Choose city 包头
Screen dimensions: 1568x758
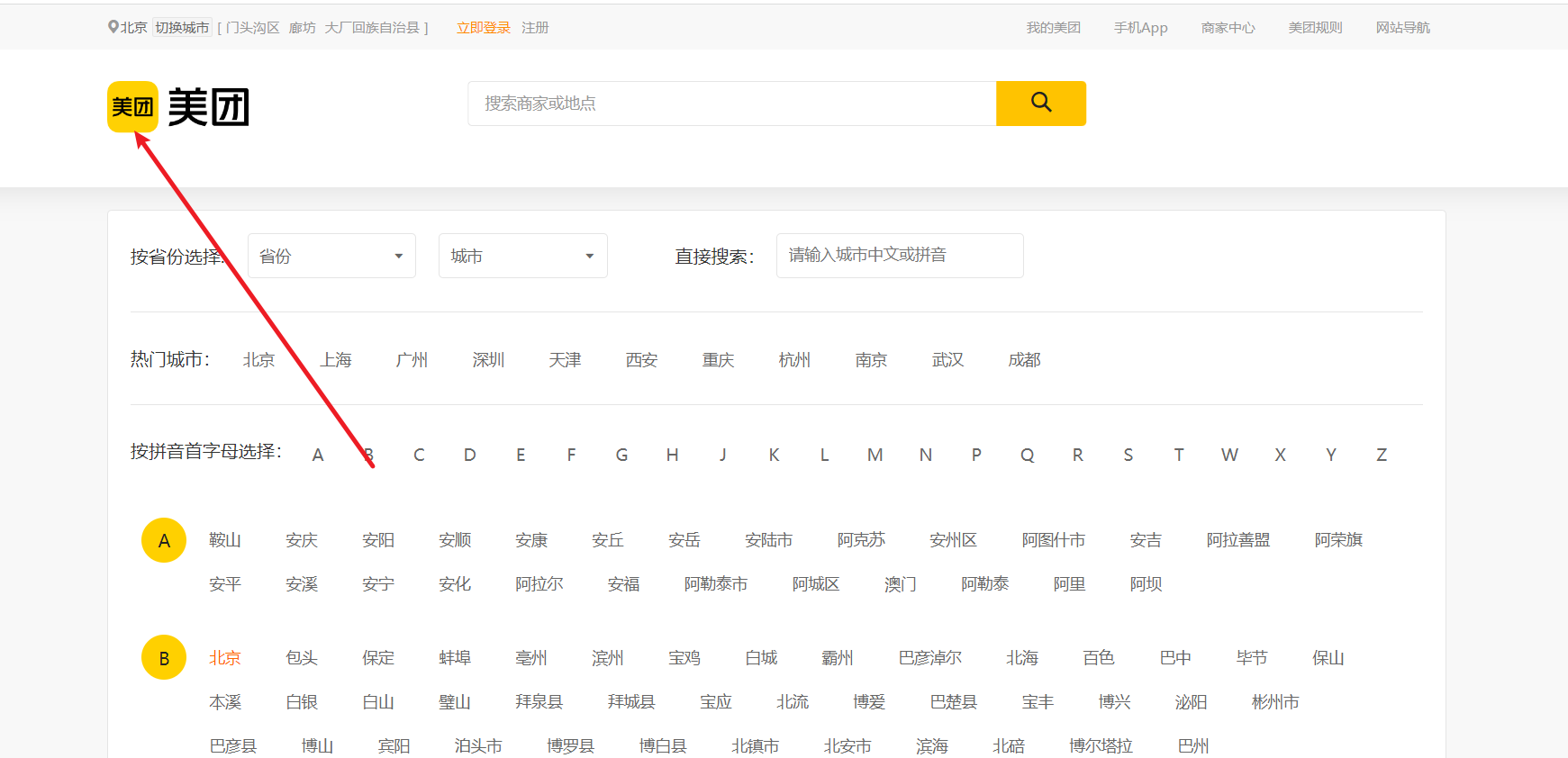click(302, 658)
